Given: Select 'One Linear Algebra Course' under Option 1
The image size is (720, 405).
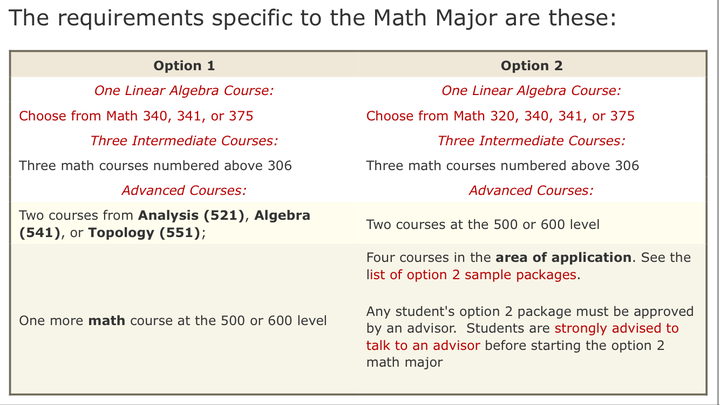Looking at the screenshot, I should (x=184, y=91).
